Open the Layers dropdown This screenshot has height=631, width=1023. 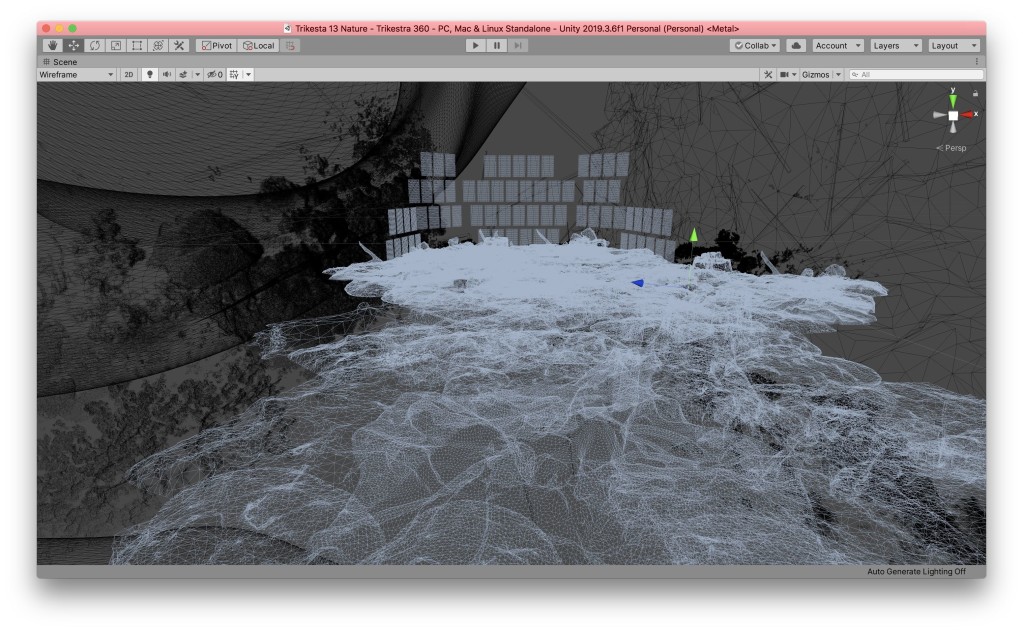coord(894,46)
